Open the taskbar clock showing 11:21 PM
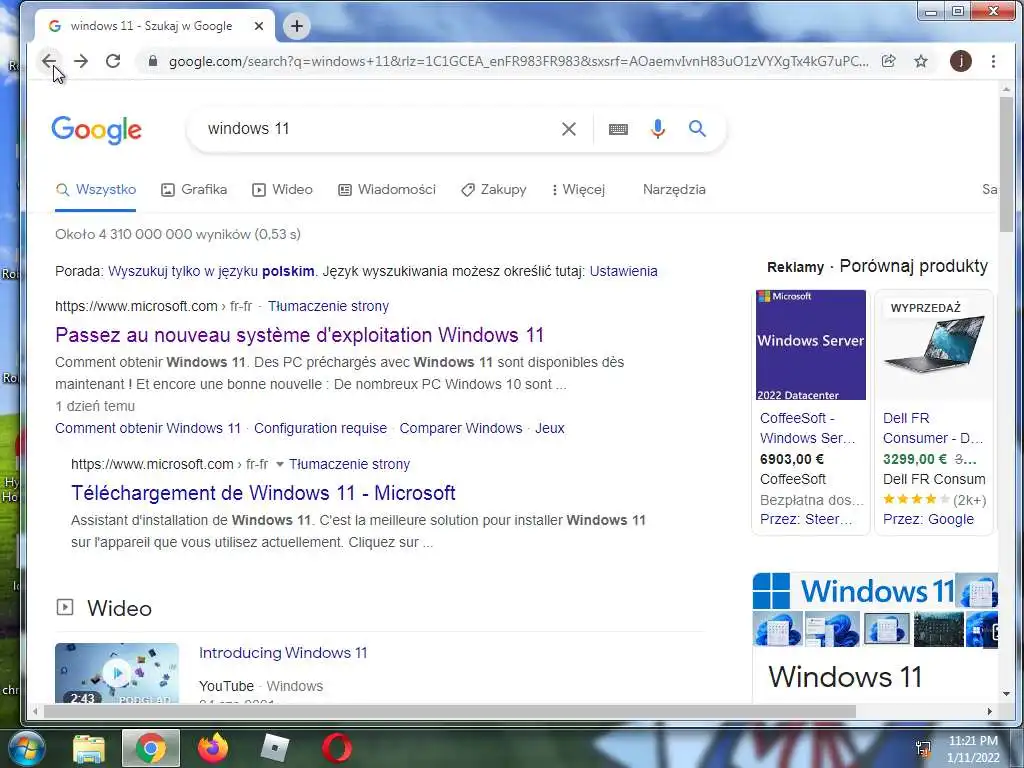The height and width of the screenshot is (768, 1024). pyautogui.click(x=973, y=749)
